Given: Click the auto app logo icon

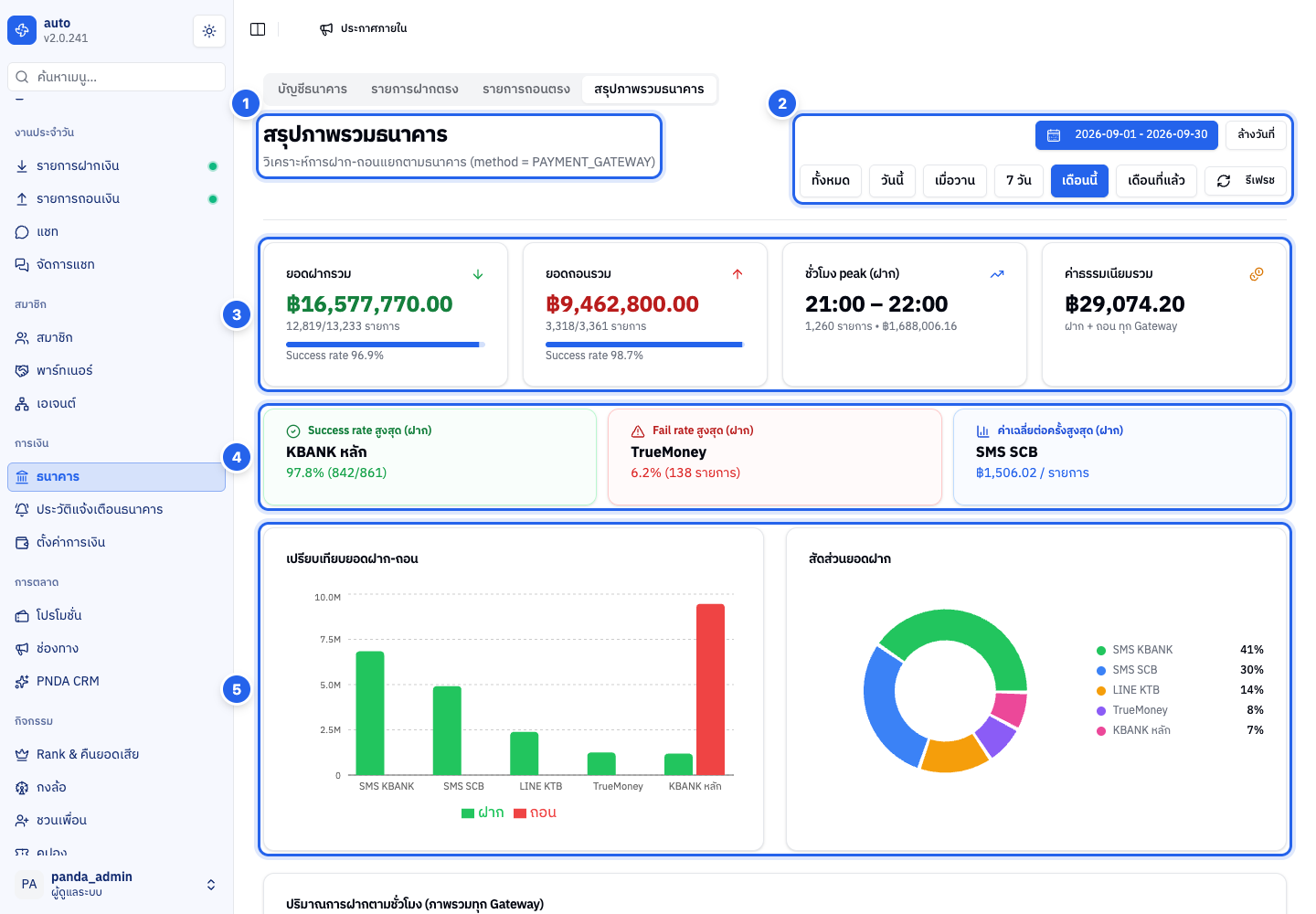Looking at the screenshot, I should coord(22,30).
